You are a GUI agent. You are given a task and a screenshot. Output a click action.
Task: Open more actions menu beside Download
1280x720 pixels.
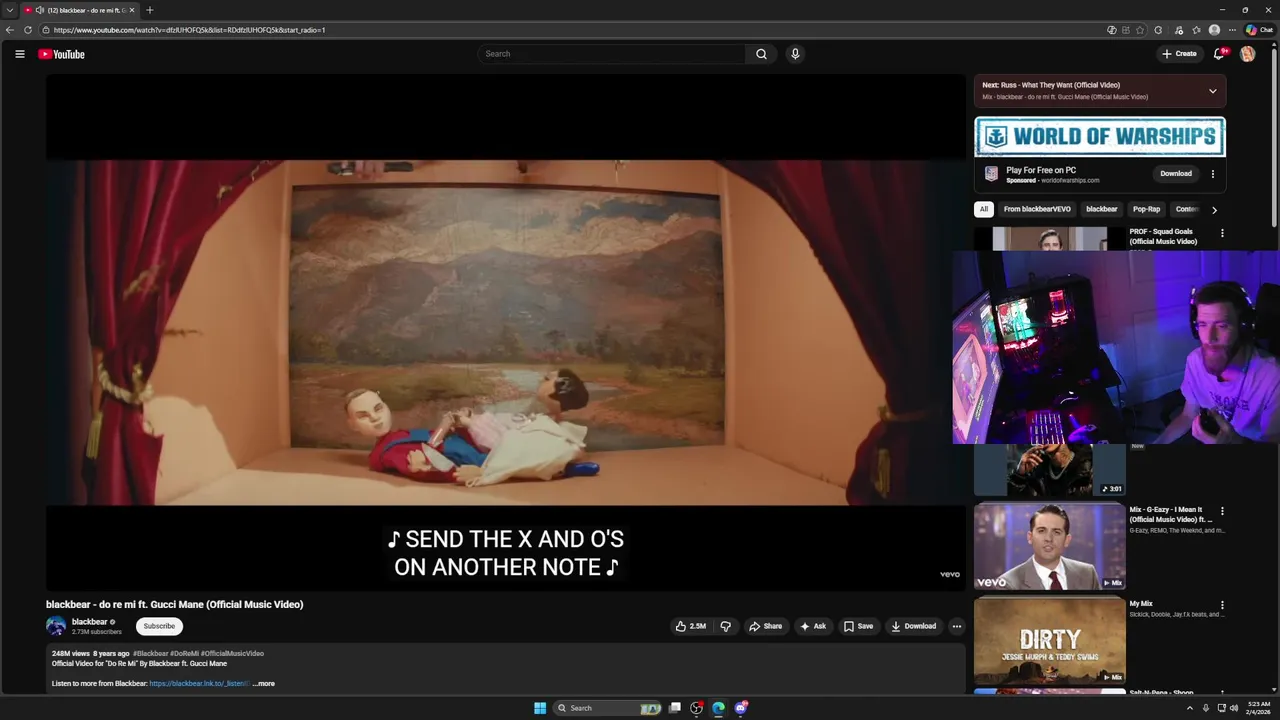click(956, 626)
